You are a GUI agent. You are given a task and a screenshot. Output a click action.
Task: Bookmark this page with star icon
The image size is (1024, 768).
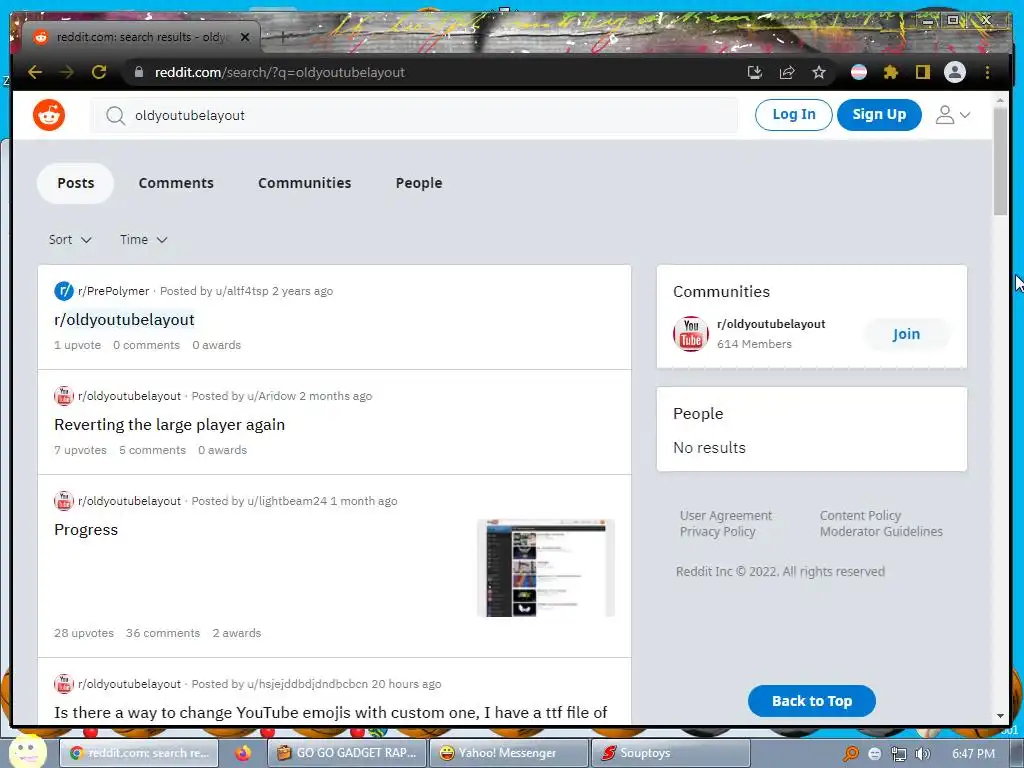click(x=819, y=72)
